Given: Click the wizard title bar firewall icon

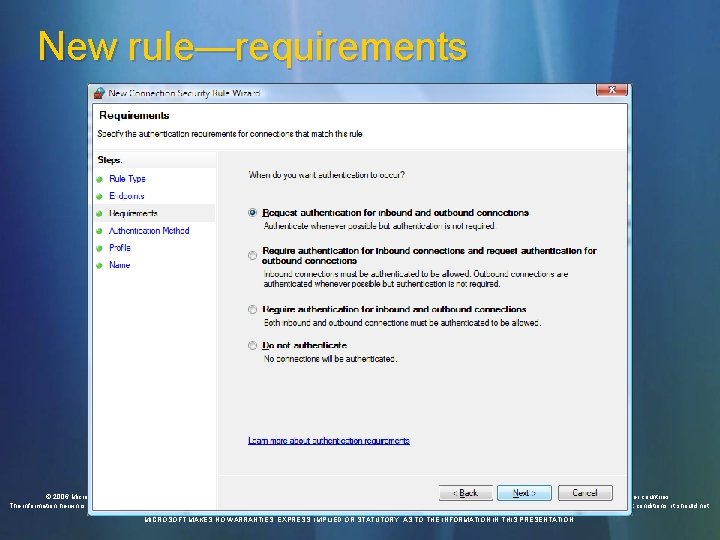Looking at the screenshot, I should (99, 93).
